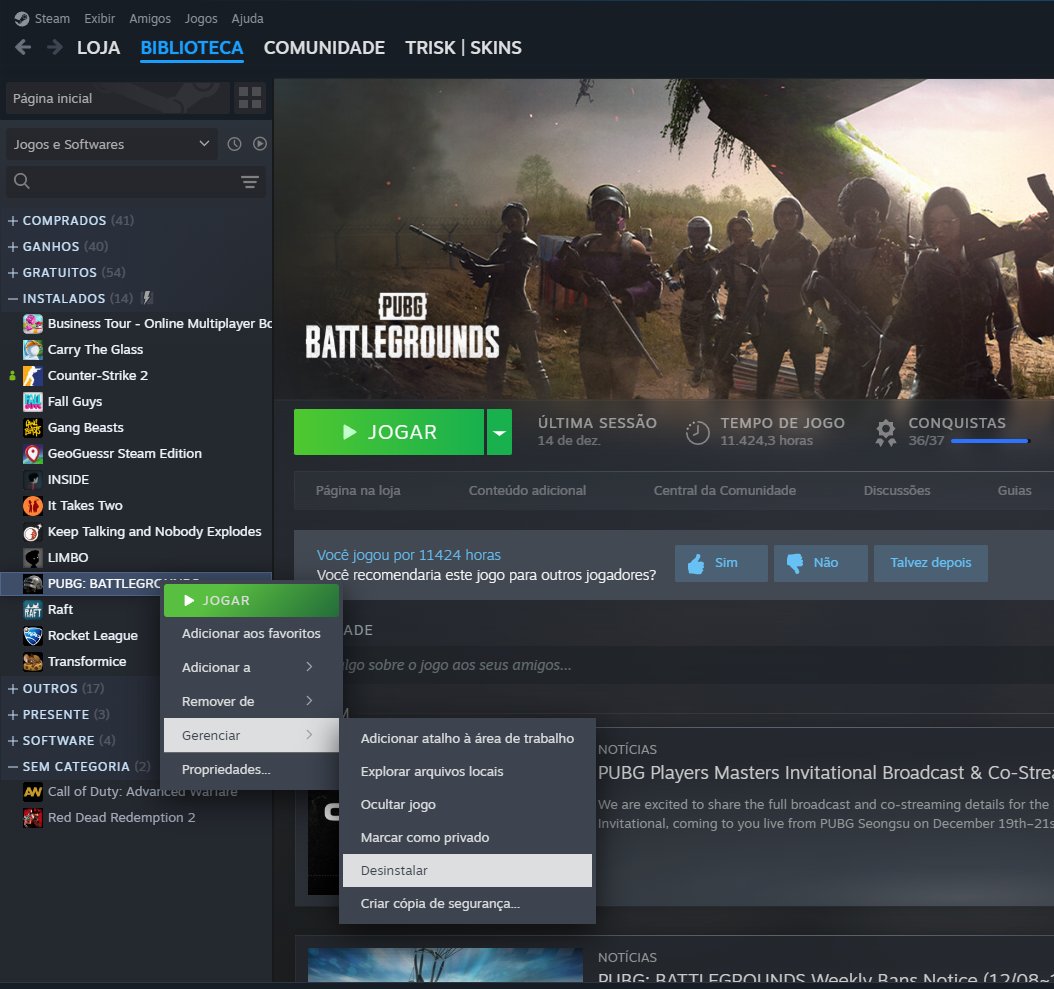Open Central da Comunidade link
Image resolution: width=1054 pixels, height=989 pixels.
[725, 491]
